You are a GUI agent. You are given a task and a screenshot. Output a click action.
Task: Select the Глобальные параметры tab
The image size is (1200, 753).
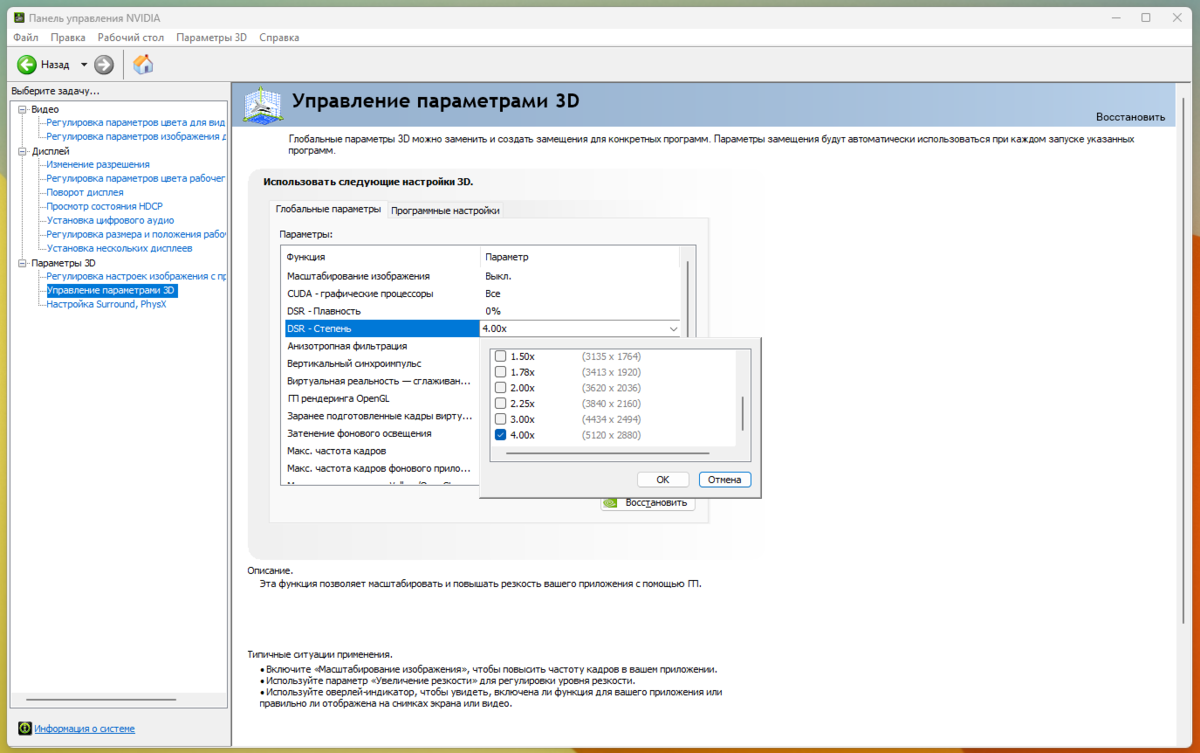[328, 209]
